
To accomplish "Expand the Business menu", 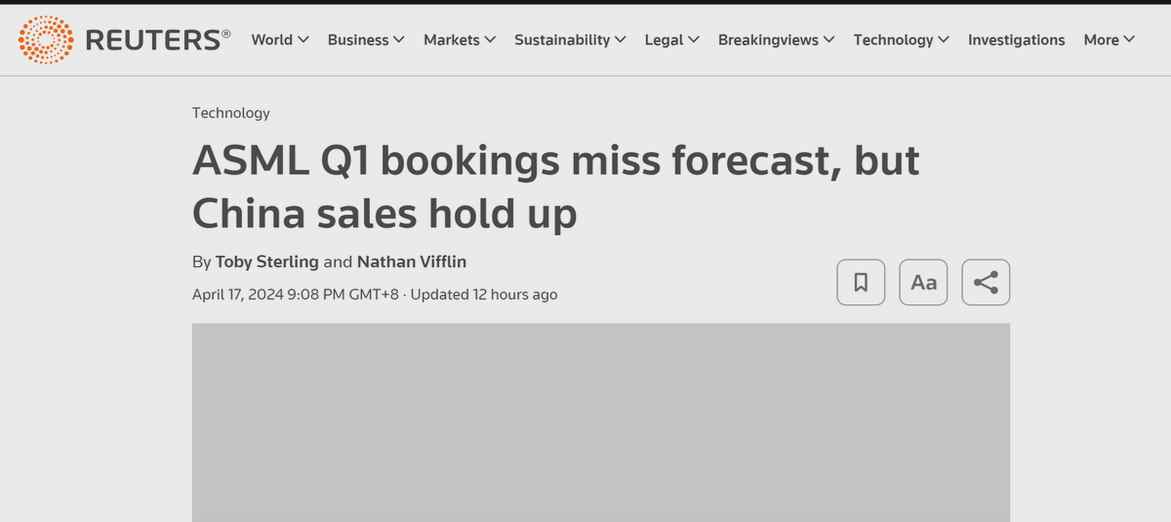I will click(x=366, y=40).
